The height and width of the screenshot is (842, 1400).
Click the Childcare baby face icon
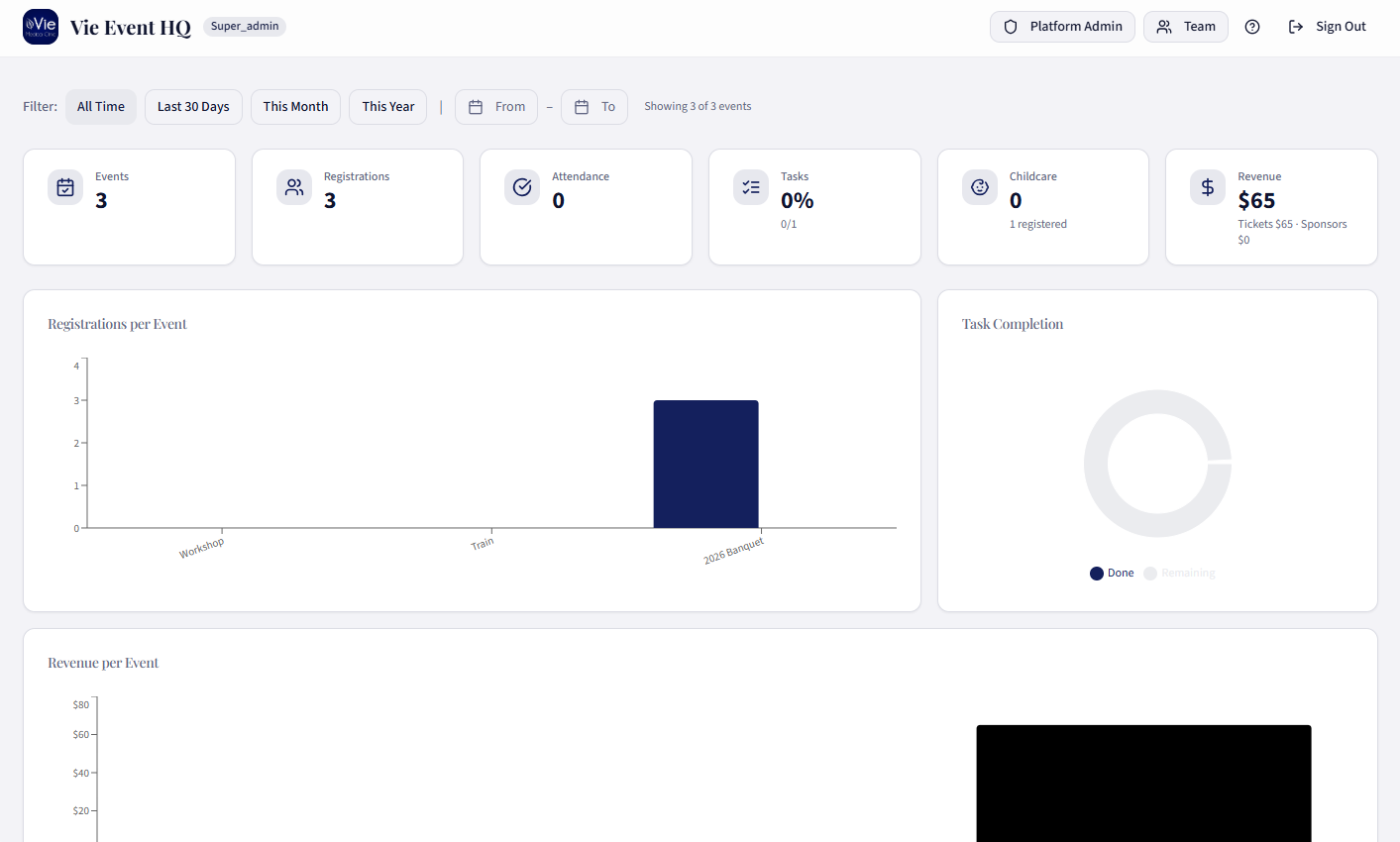(980, 187)
